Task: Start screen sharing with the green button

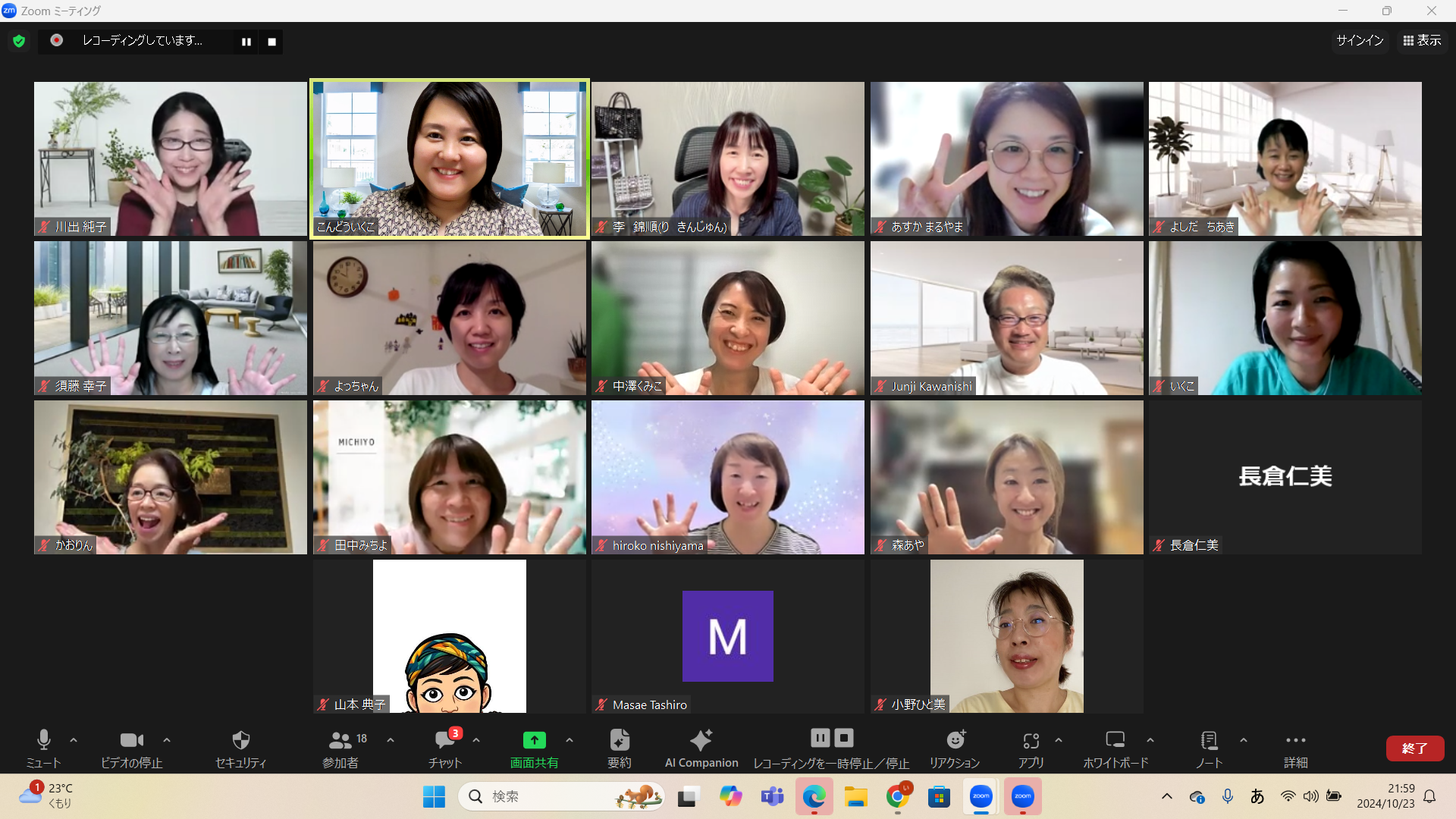Action: [534, 748]
